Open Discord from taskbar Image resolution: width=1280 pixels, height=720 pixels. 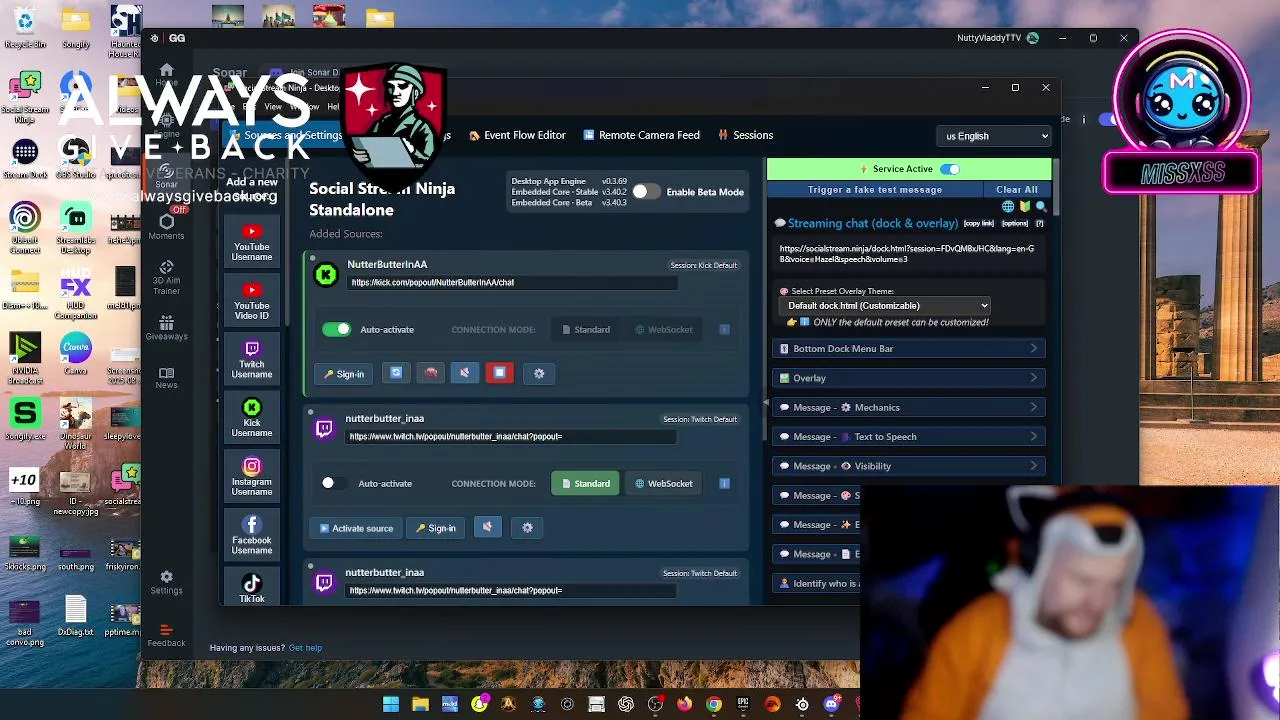[x=831, y=704]
